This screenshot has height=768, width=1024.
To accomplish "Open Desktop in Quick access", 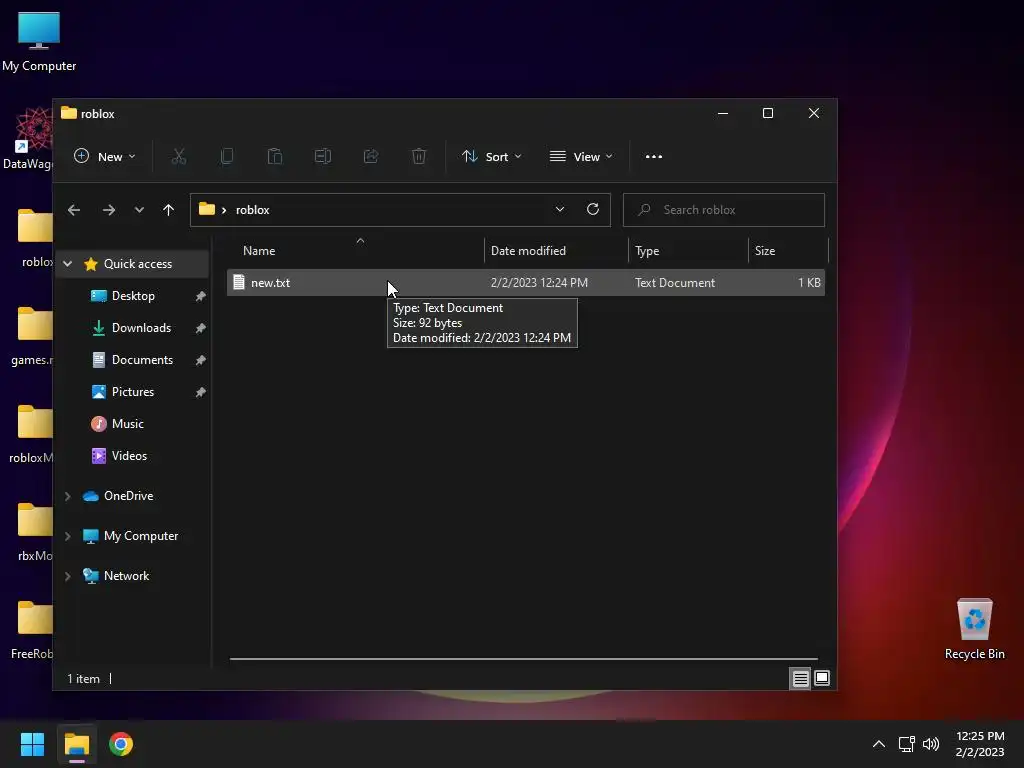I will tap(133, 296).
